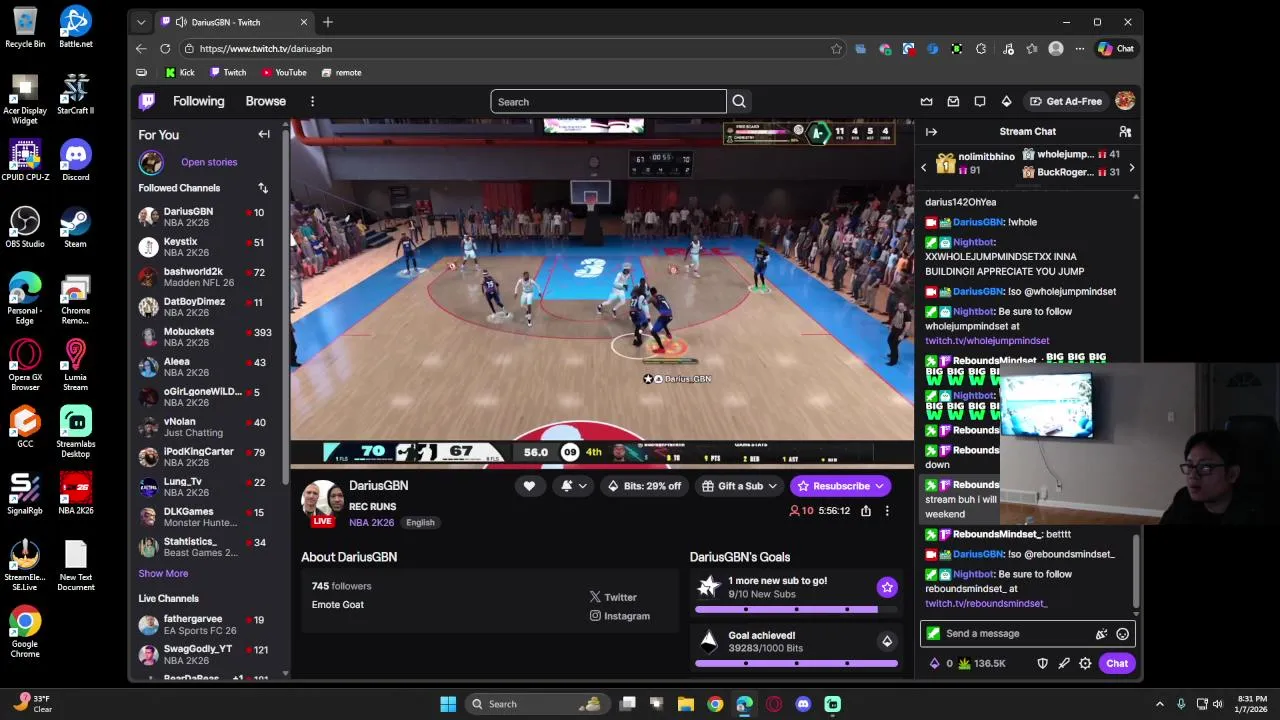Click the Get Ad-Free button

[1066, 101]
